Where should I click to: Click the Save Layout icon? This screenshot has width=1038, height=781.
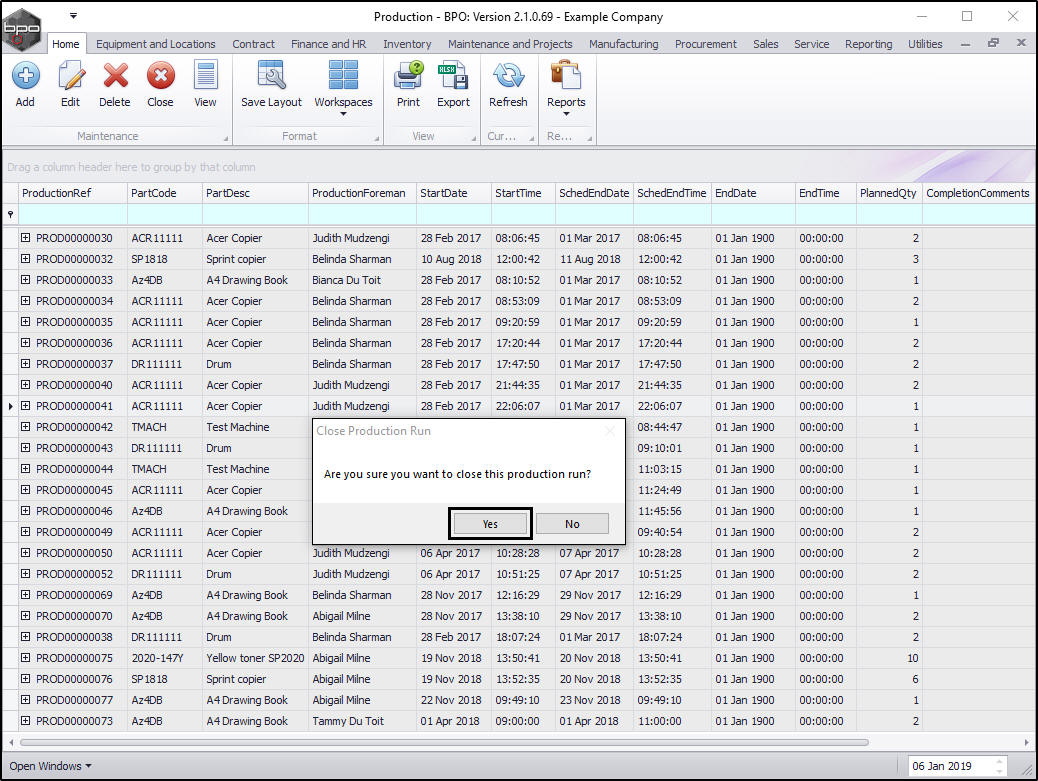tap(271, 84)
